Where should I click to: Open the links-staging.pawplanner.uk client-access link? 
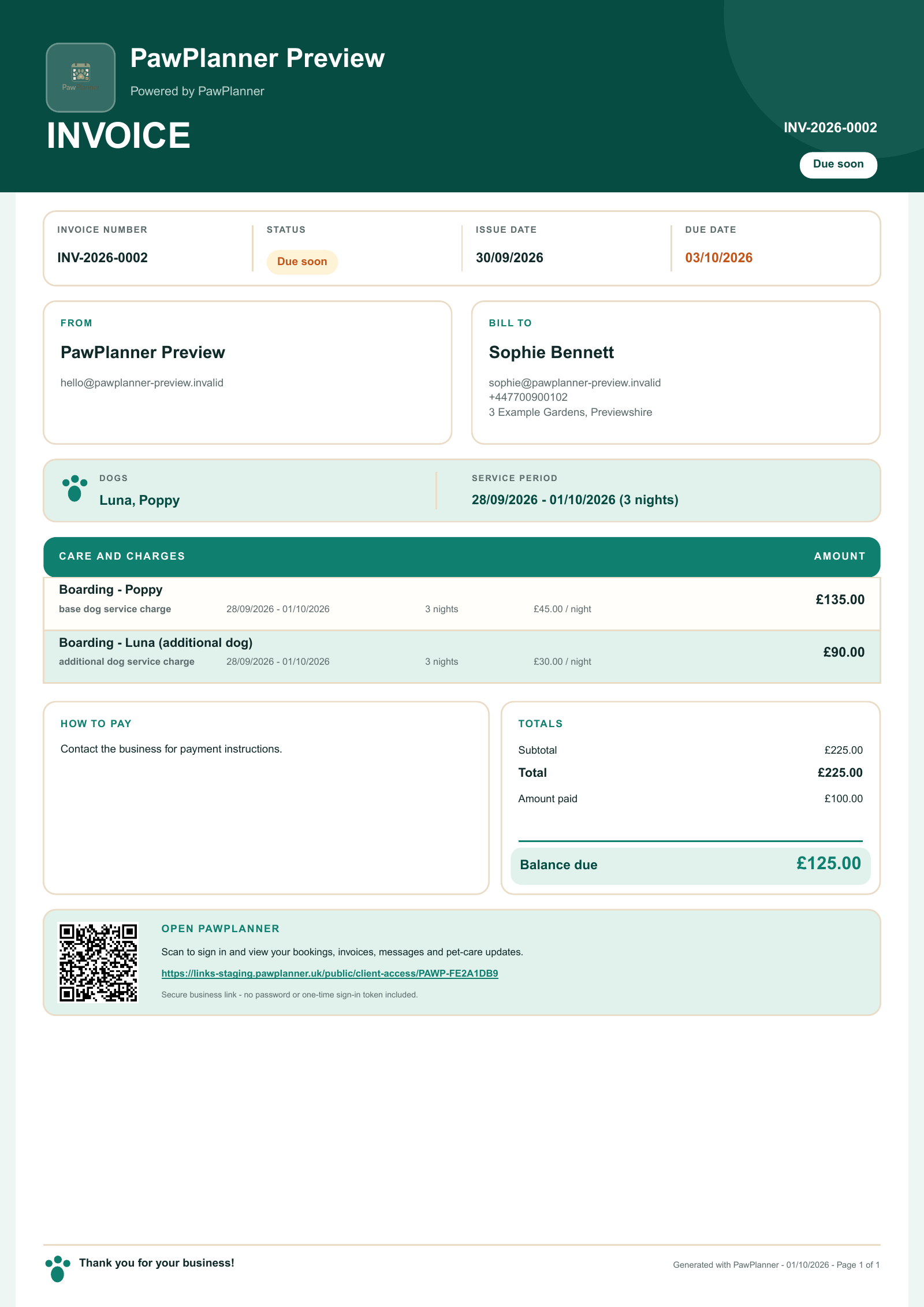pyautogui.click(x=330, y=973)
